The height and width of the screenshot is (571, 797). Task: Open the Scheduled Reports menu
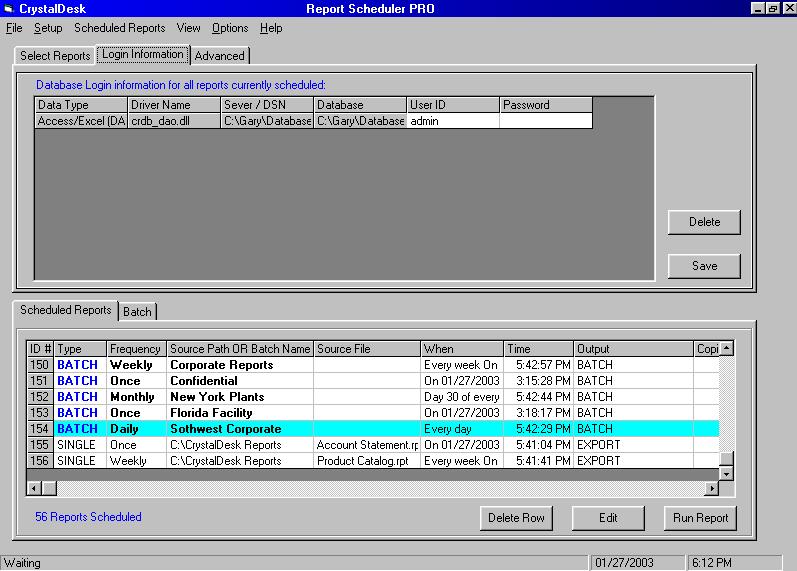(119, 28)
